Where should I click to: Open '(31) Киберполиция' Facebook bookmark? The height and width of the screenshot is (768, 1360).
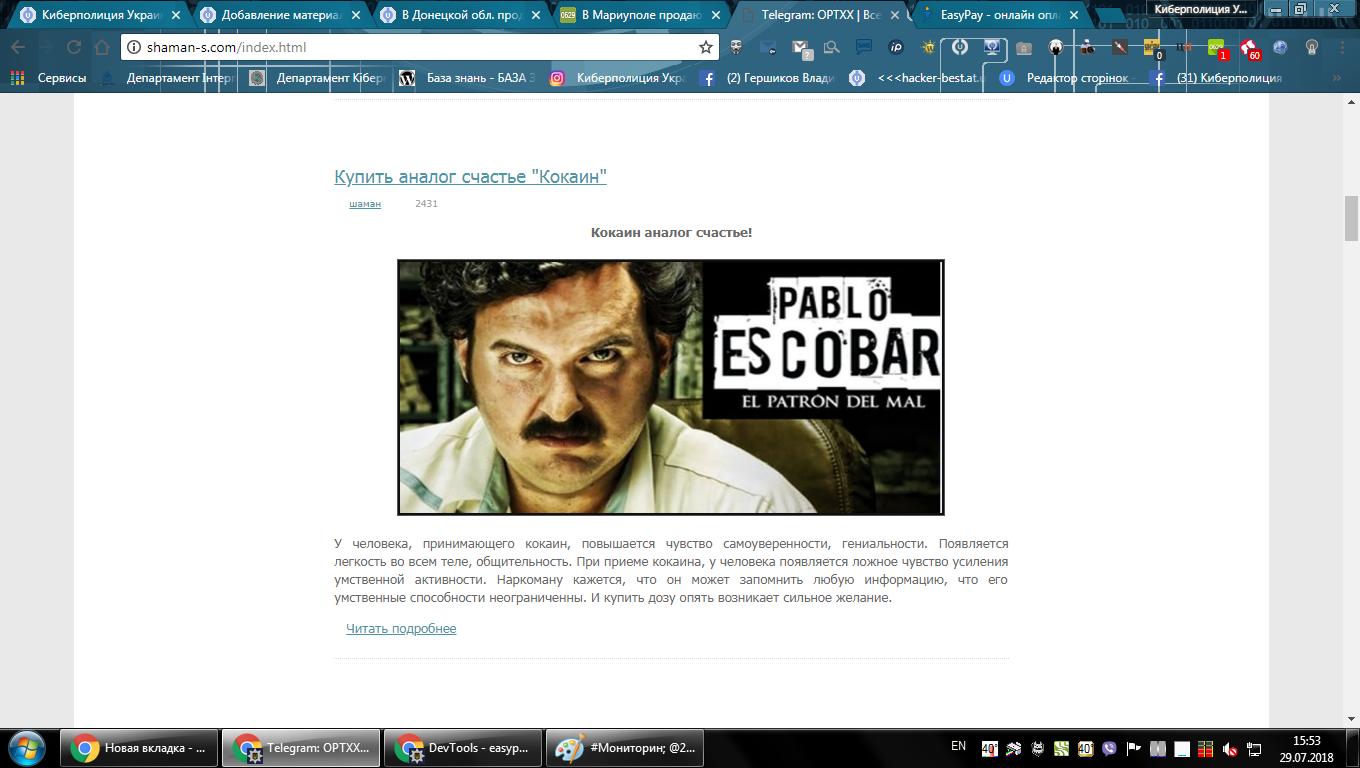[1217, 78]
